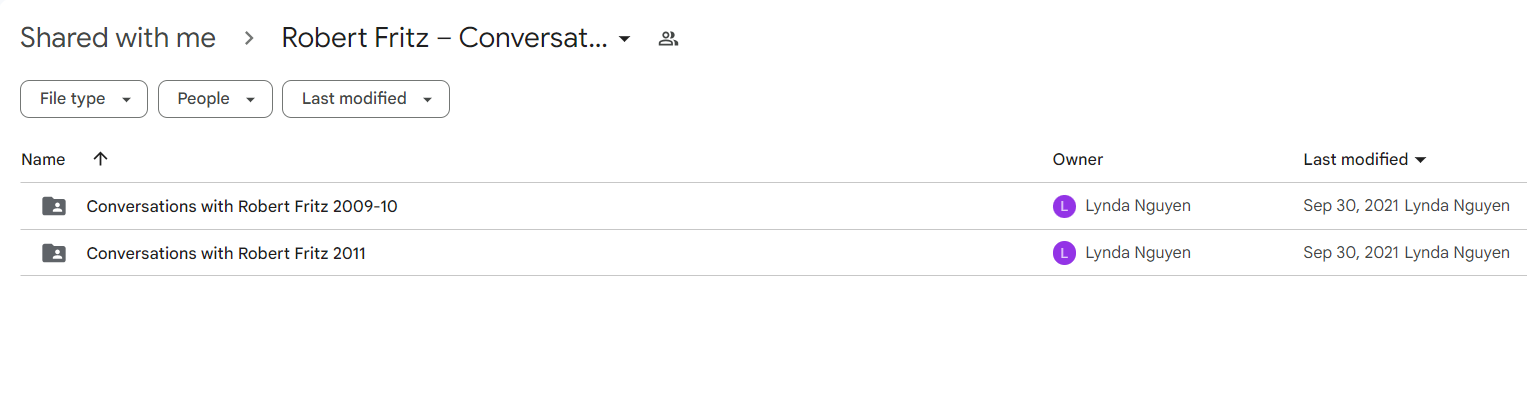Open the File type filter dropdown
1527x413 pixels.
pos(84,99)
